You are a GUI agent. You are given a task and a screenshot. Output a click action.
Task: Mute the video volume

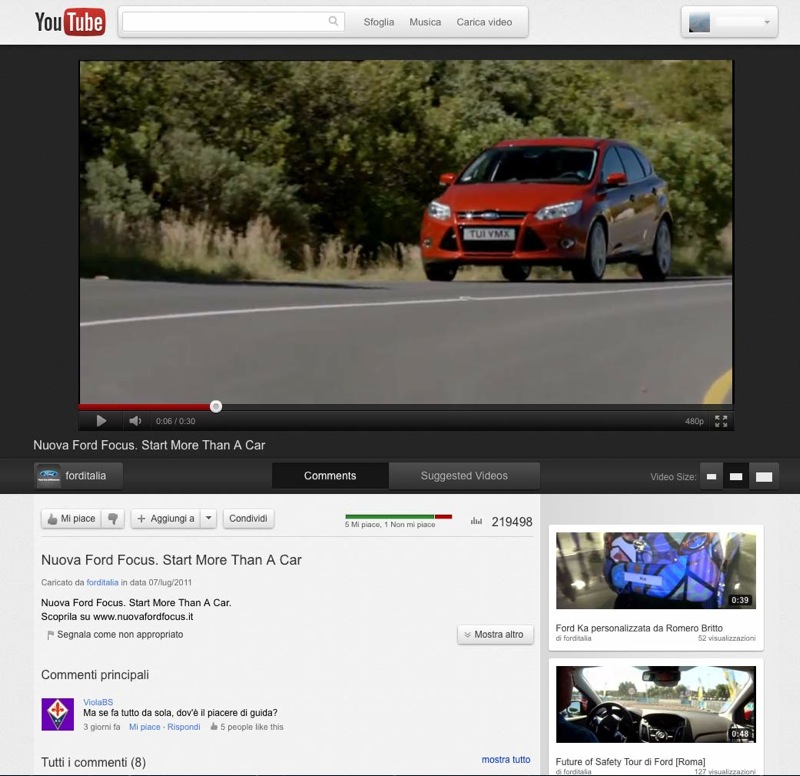tap(135, 421)
